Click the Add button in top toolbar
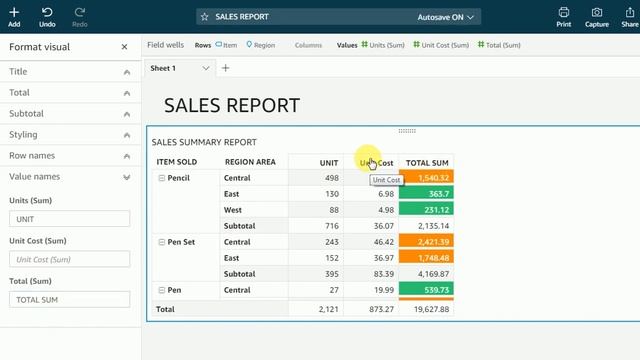The width and height of the screenshot is (640, 360). coord(14,17)
